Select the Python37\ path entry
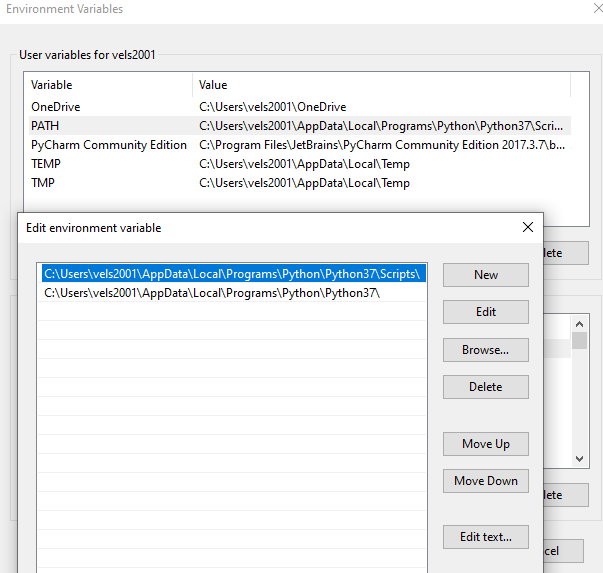Screen dimensions: 603x573 tap(212, 293)
